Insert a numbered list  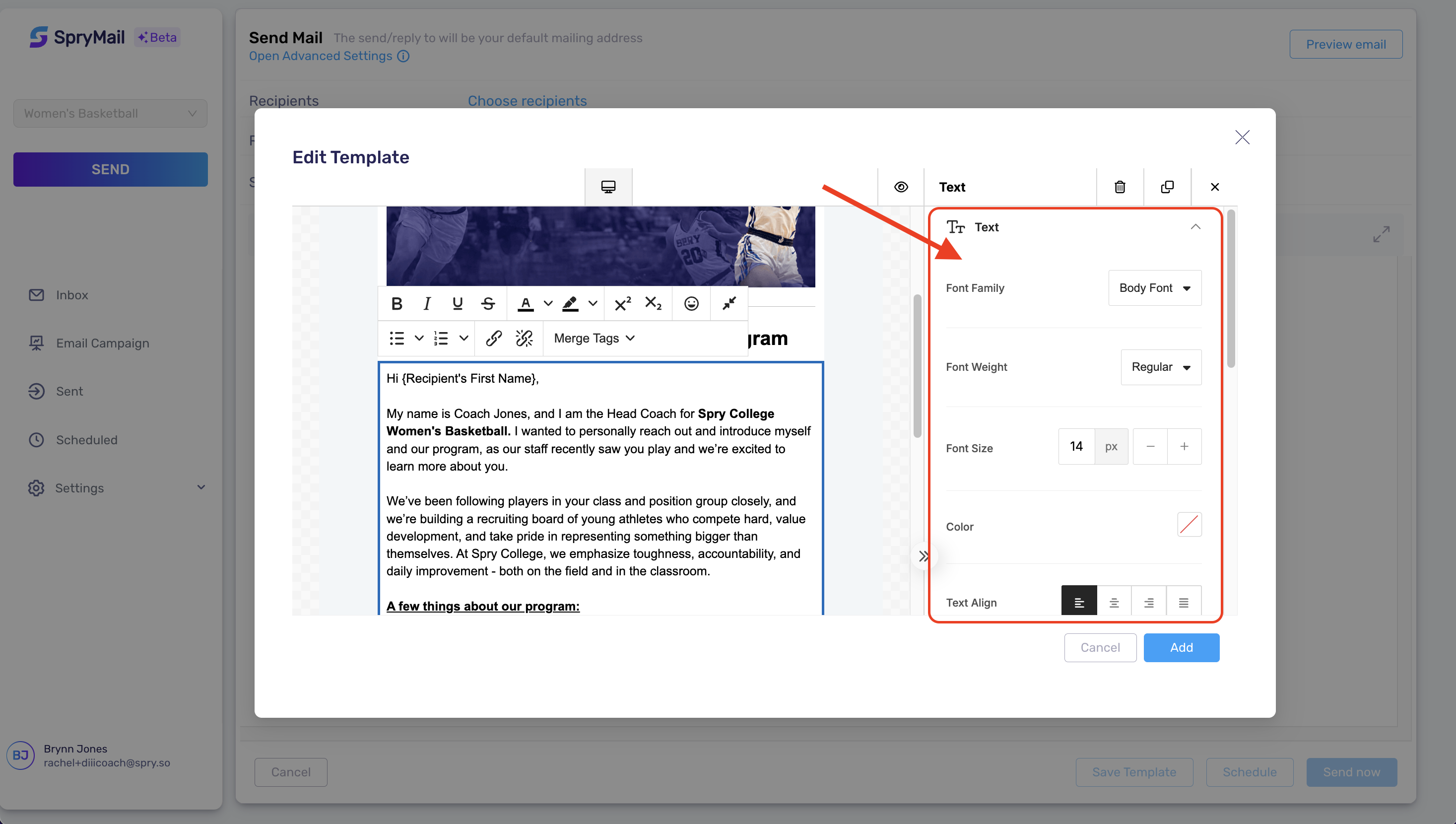(441, 339)
